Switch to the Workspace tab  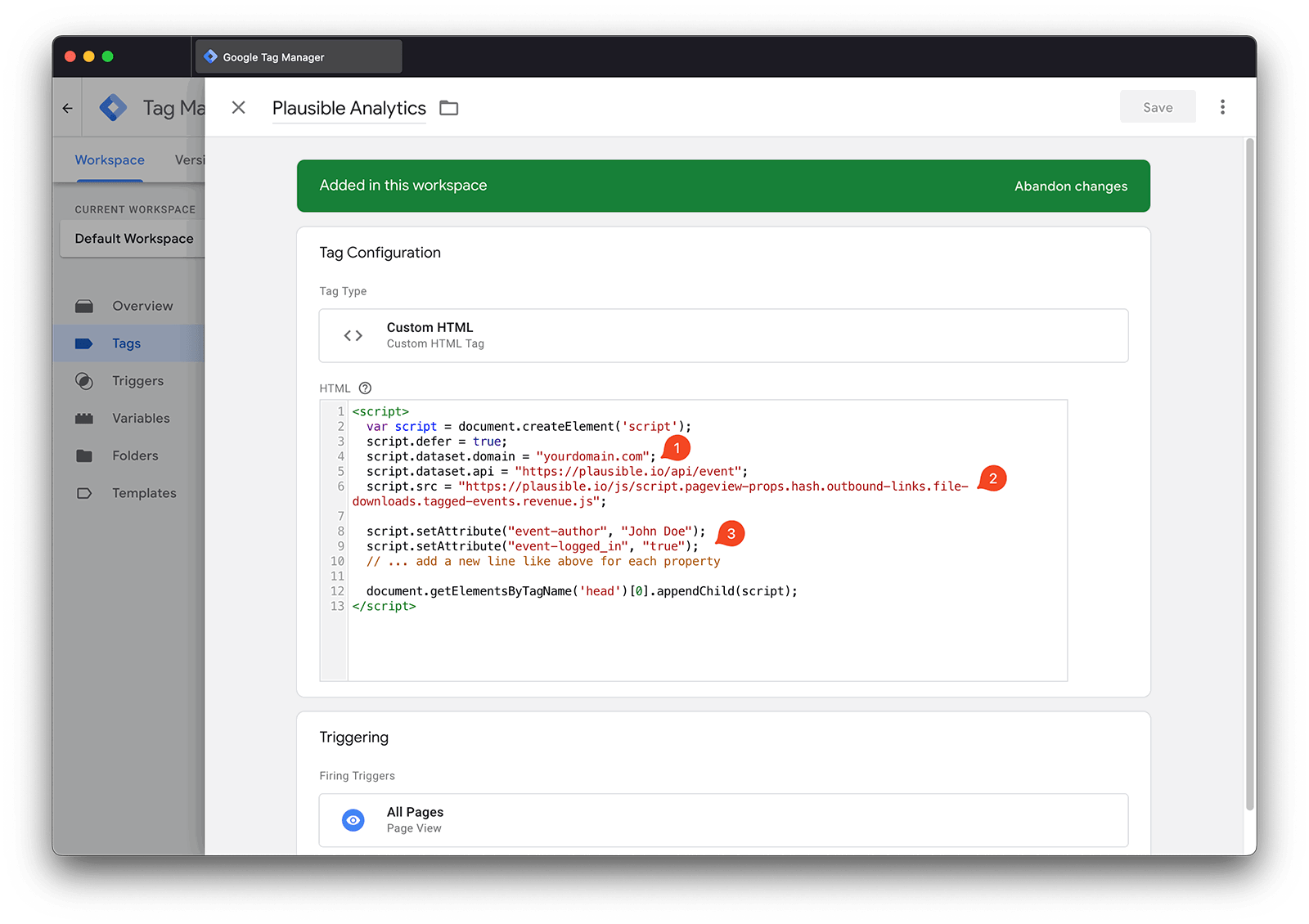coord(110,160)
